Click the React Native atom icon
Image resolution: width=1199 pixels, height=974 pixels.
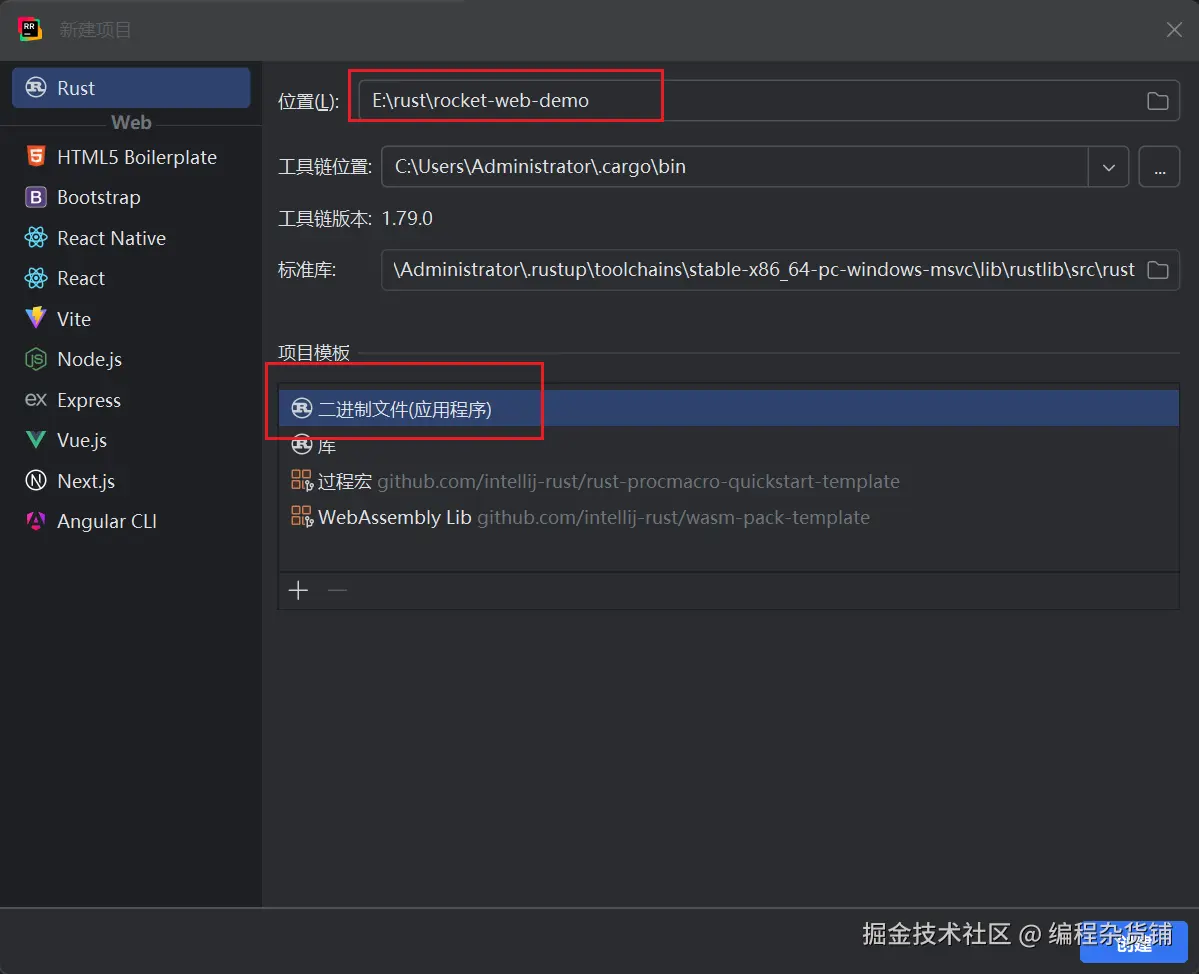coord(36,238)
